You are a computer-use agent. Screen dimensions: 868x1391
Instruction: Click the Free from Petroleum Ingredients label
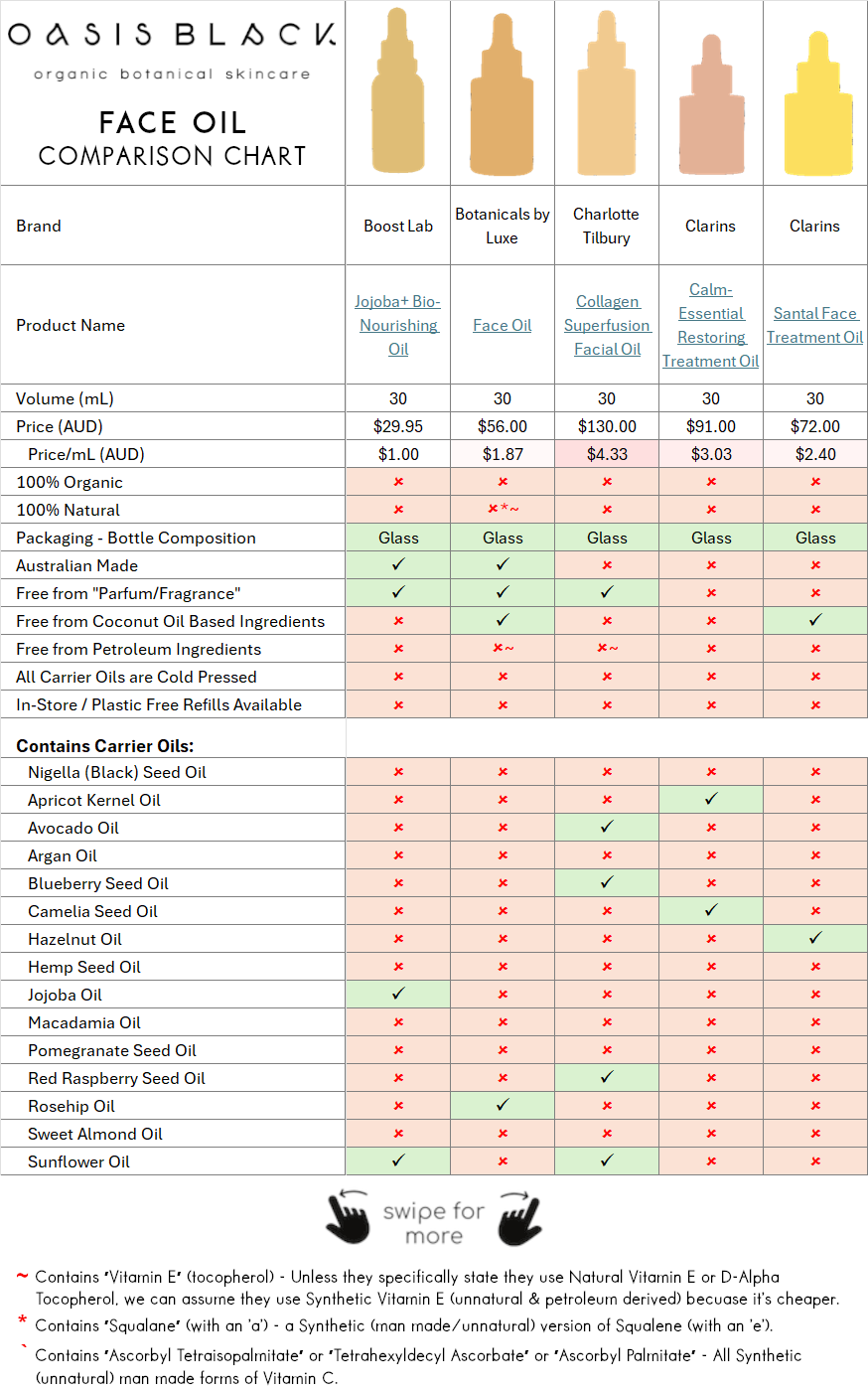coord(139,649)
